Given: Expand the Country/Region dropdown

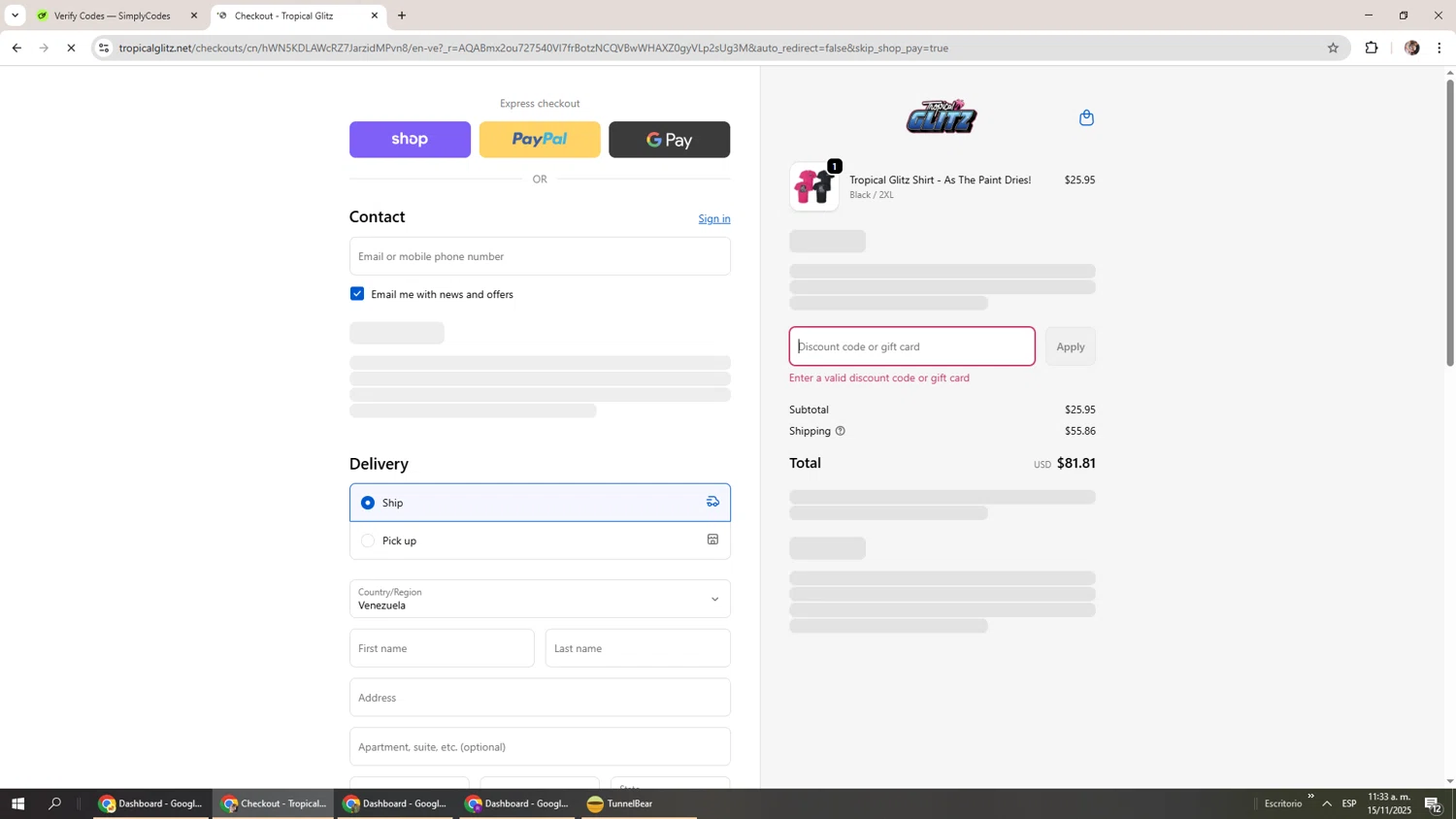Looking at the screenshot, I should tap(540, 599).
